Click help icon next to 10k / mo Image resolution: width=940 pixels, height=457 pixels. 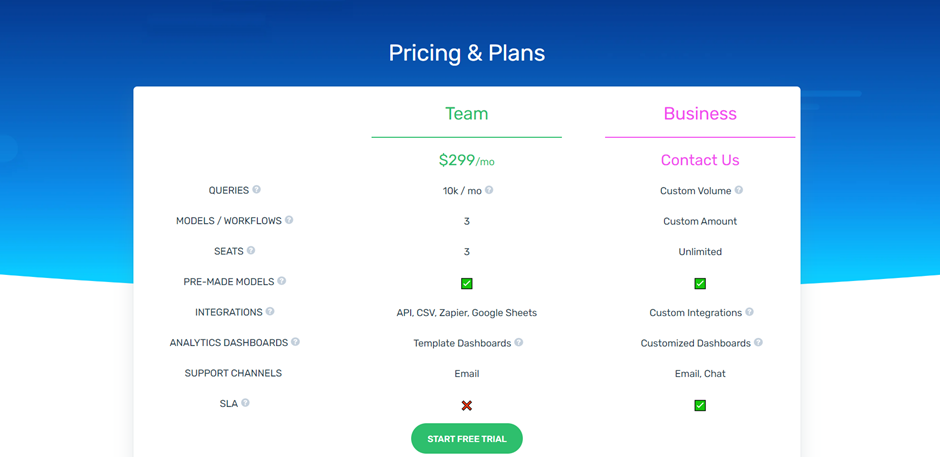(489, 190)
